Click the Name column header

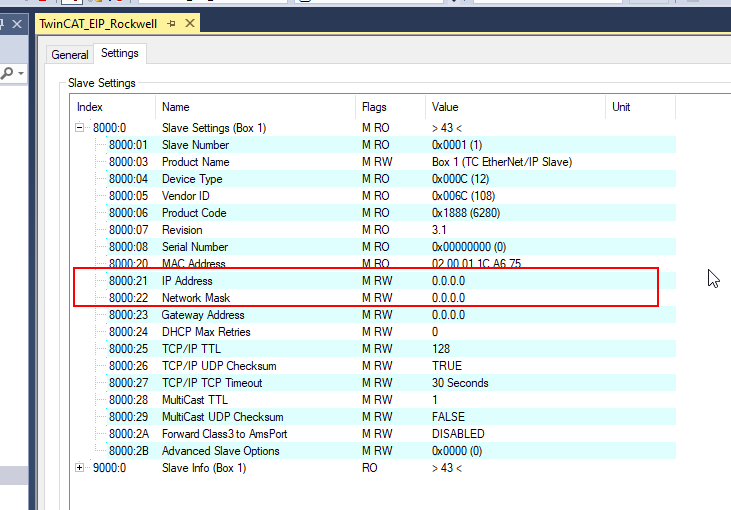[255, 107]
